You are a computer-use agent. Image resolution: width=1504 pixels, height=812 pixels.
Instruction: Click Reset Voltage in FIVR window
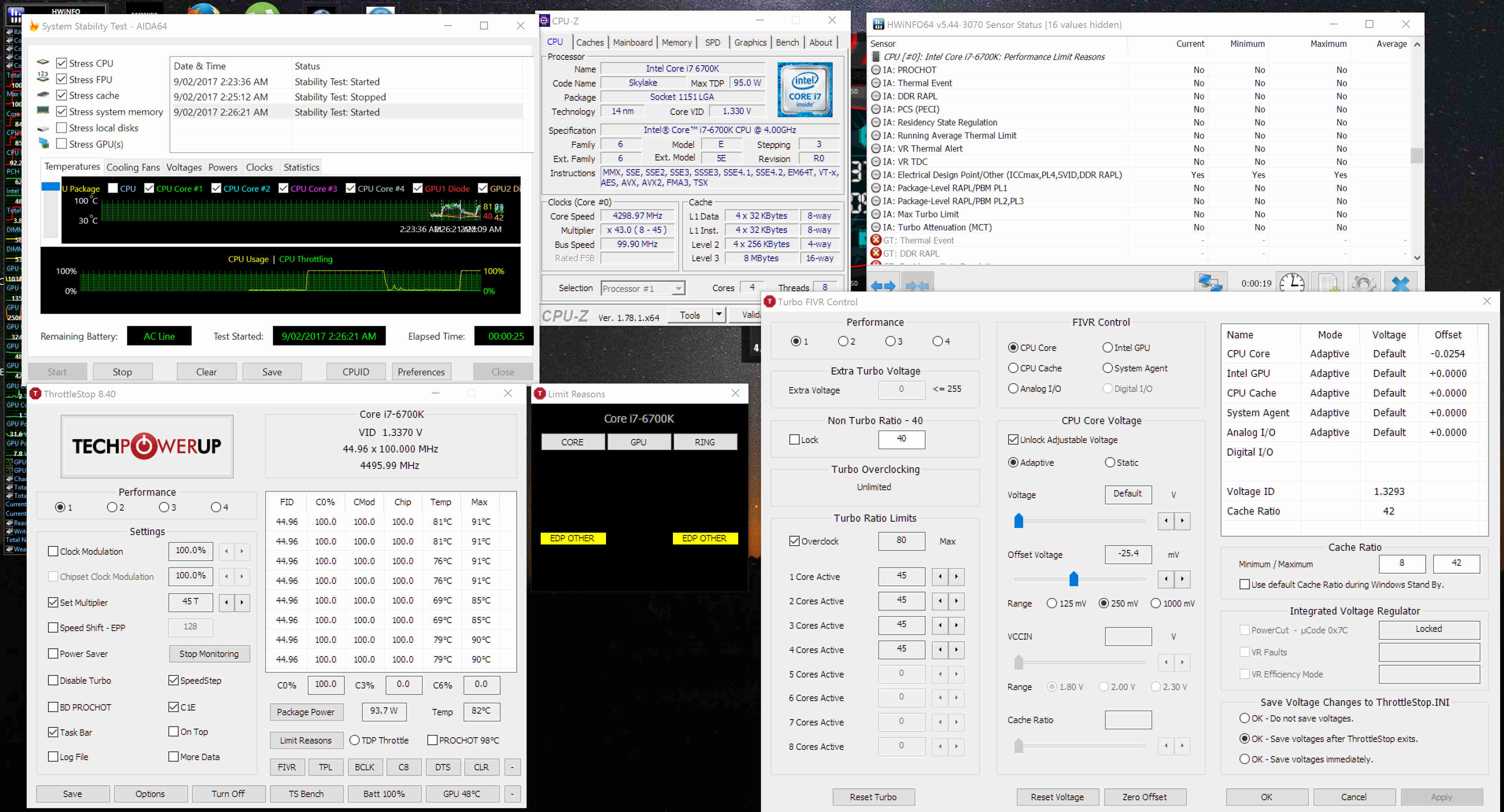(x=1057, y=797)
